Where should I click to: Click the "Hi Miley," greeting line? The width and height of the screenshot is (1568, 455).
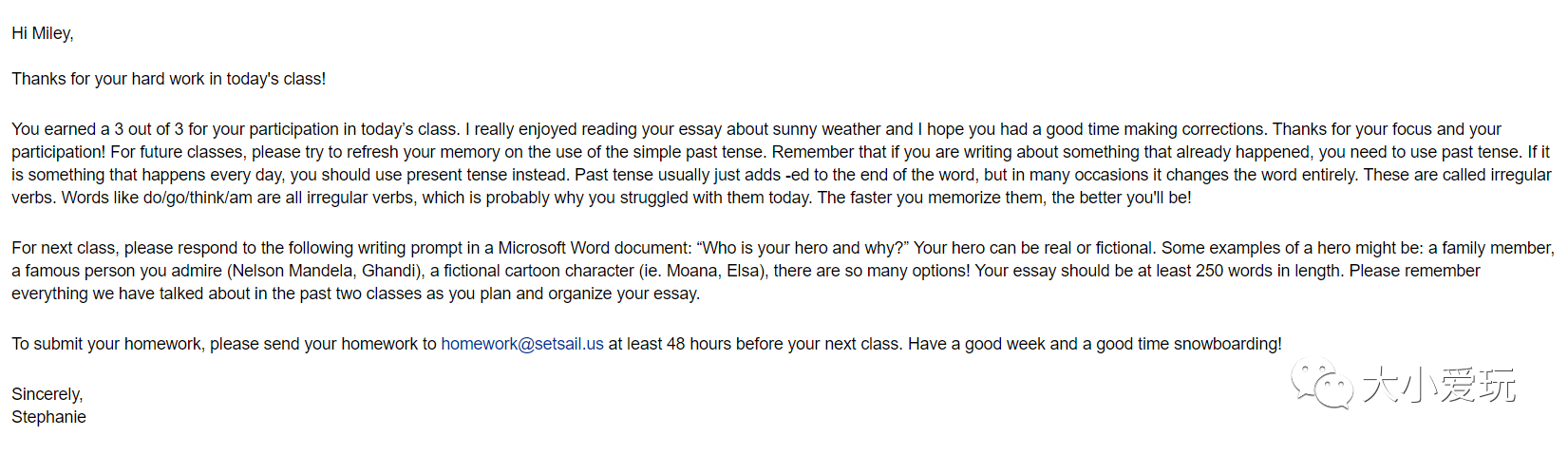pos(43,33)
